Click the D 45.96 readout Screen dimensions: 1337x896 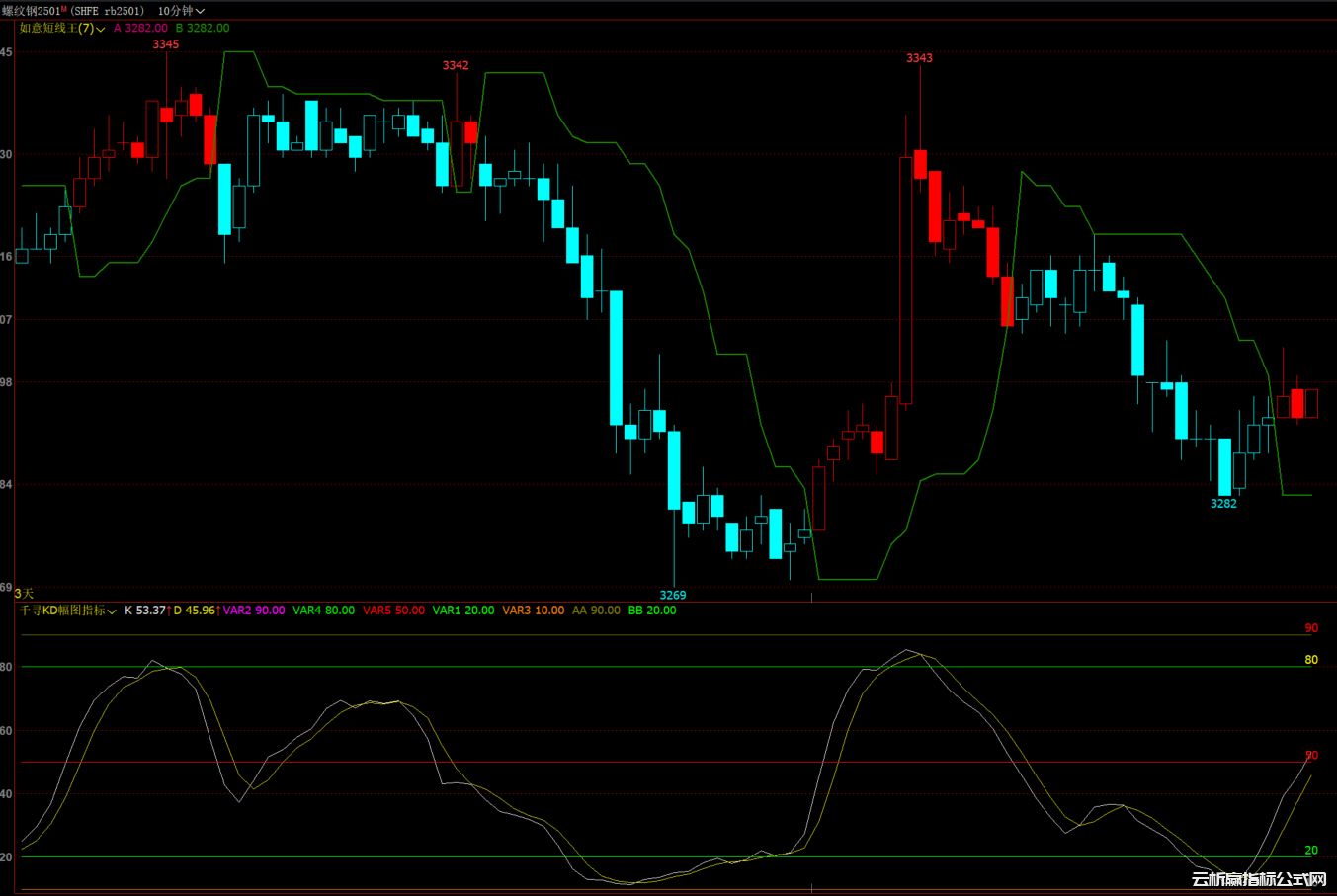[x=195, y=611]
